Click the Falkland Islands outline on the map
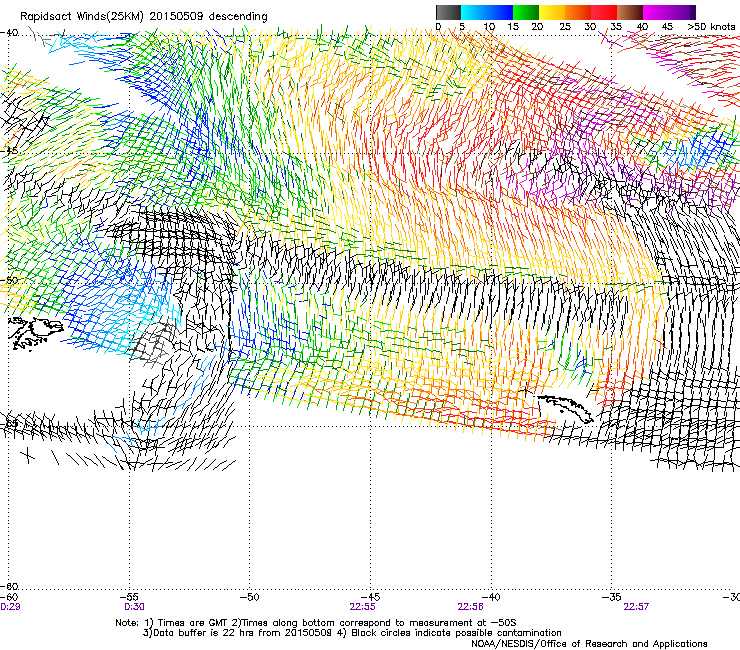This screenshot has width=740, height=650. [35, 333]
